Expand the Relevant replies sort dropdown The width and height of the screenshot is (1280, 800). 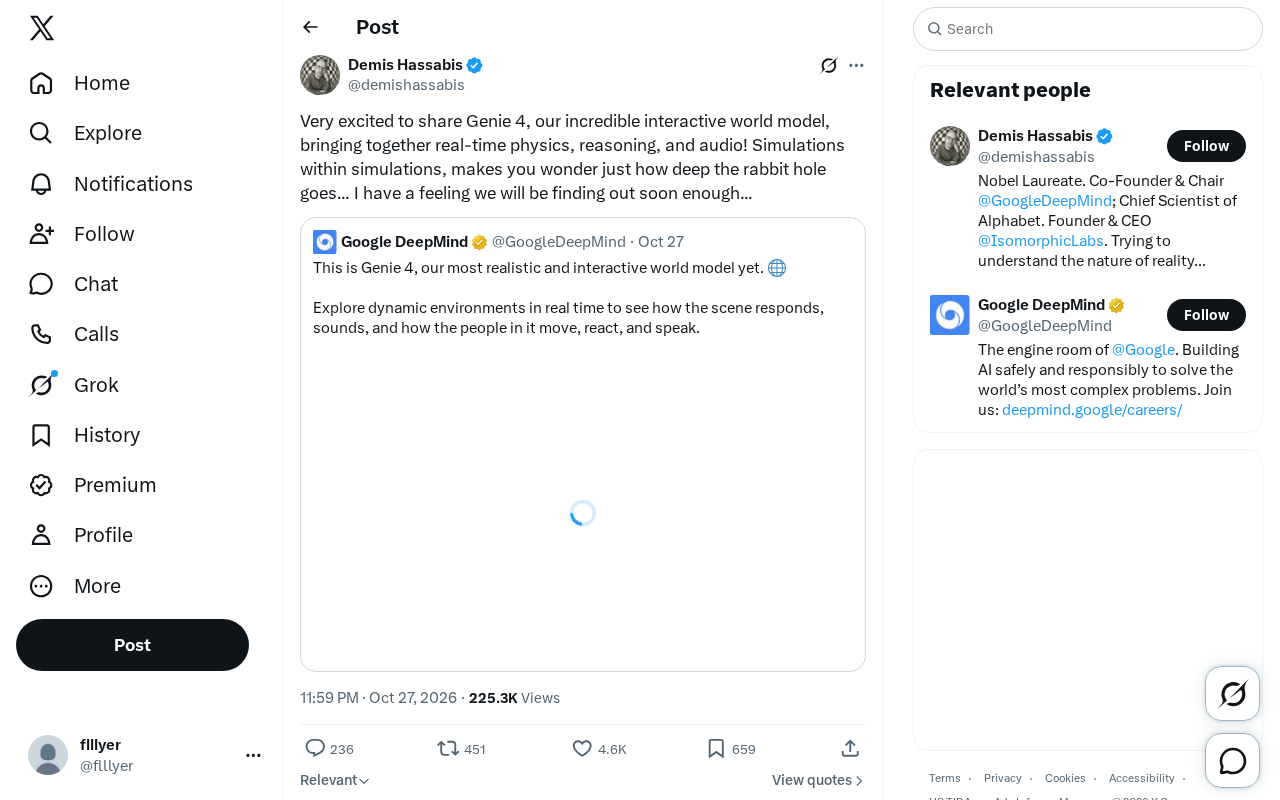pyautogui.click(x=335, y=780)
